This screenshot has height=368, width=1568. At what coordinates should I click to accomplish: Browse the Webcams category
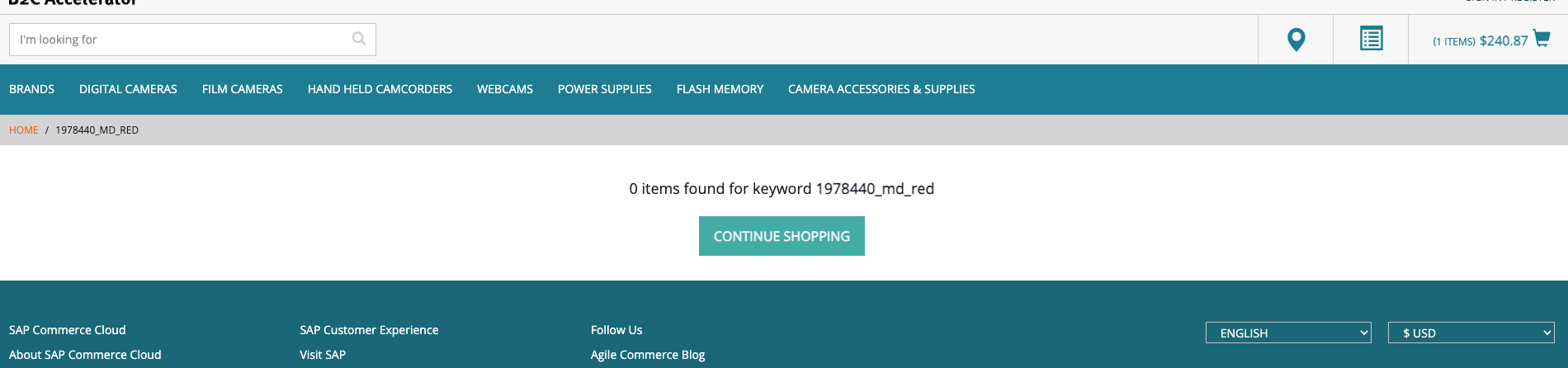coord(504,89)
